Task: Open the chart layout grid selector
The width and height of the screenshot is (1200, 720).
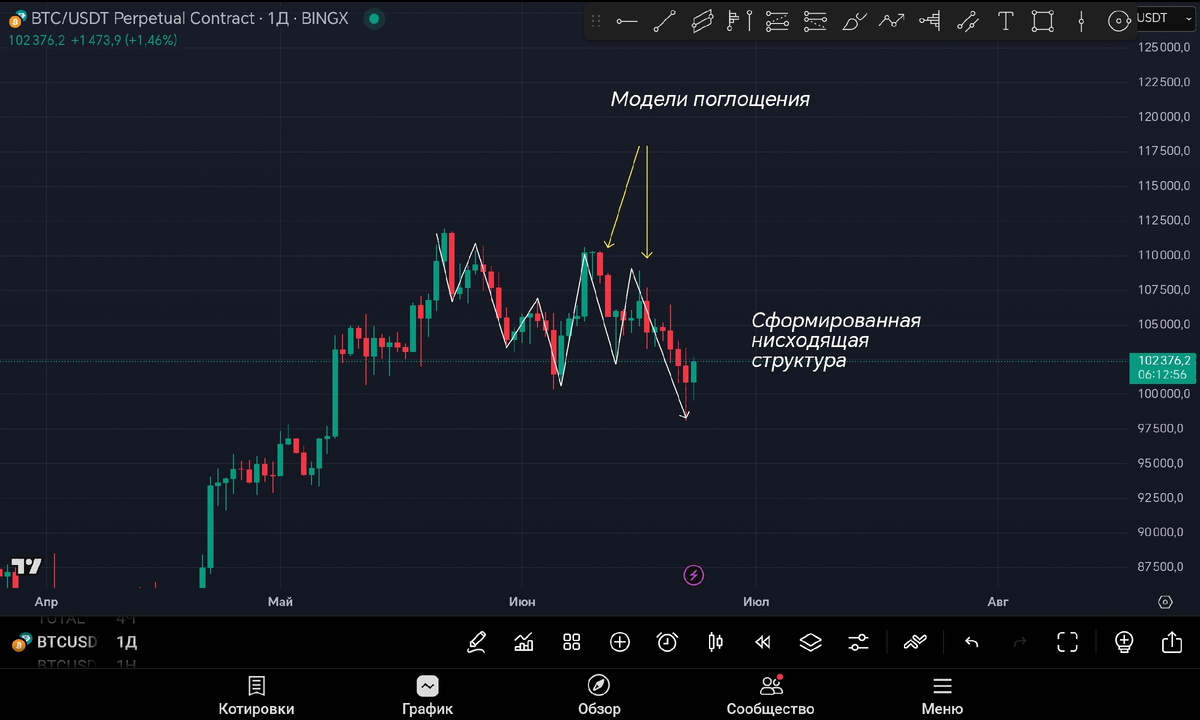Action: [x=572, y=642]
